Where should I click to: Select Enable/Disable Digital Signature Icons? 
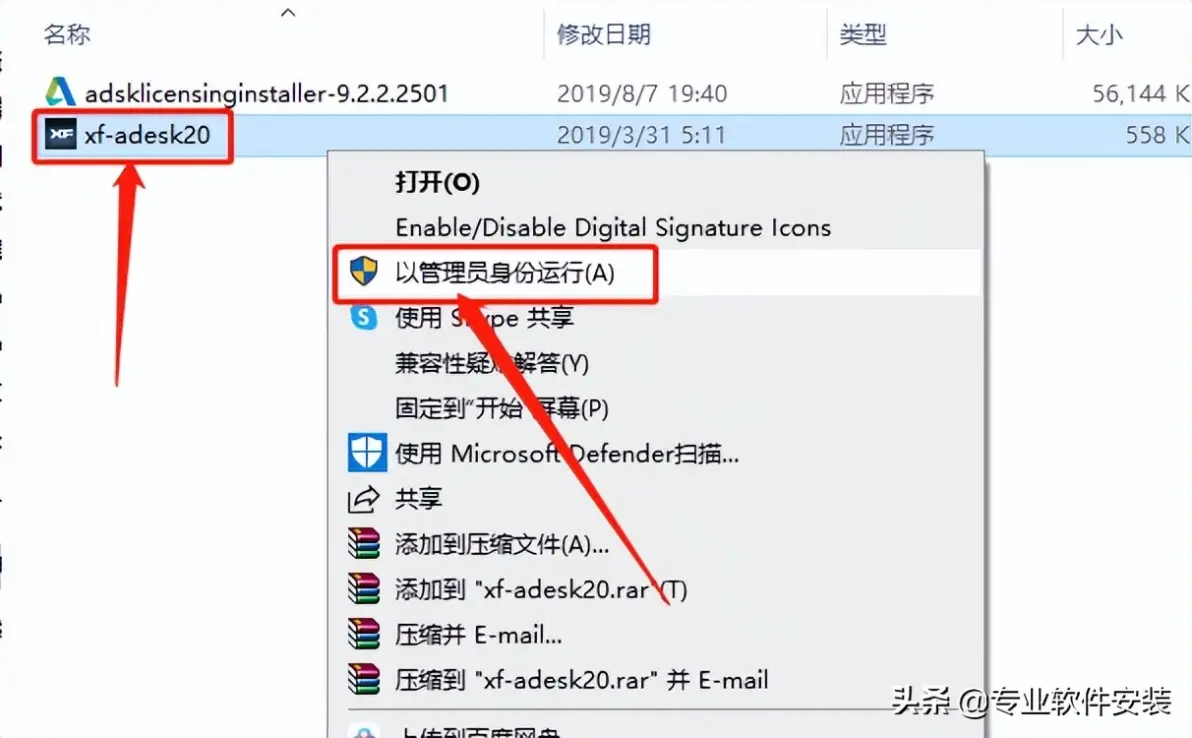[x=613, y=227]
